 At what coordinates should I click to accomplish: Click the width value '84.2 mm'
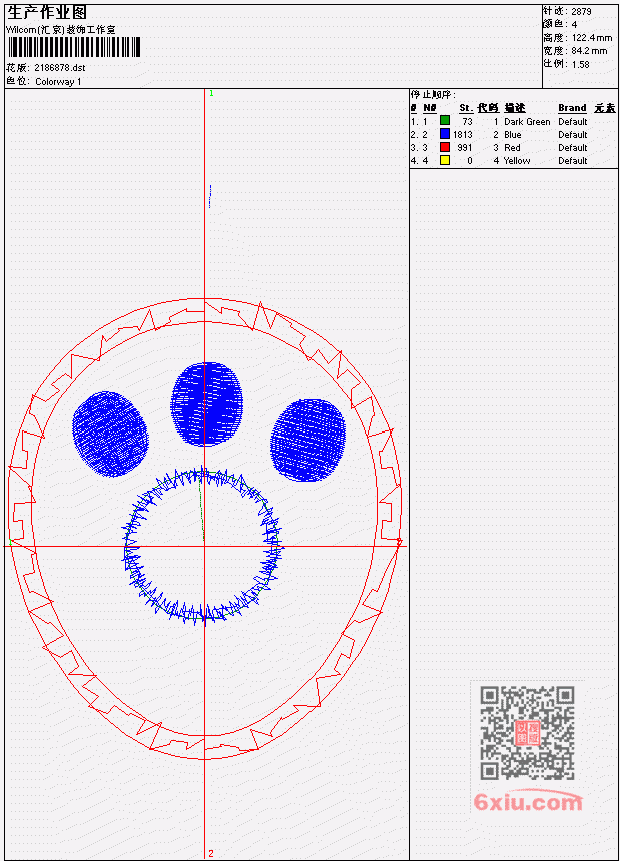pos(589,51)
